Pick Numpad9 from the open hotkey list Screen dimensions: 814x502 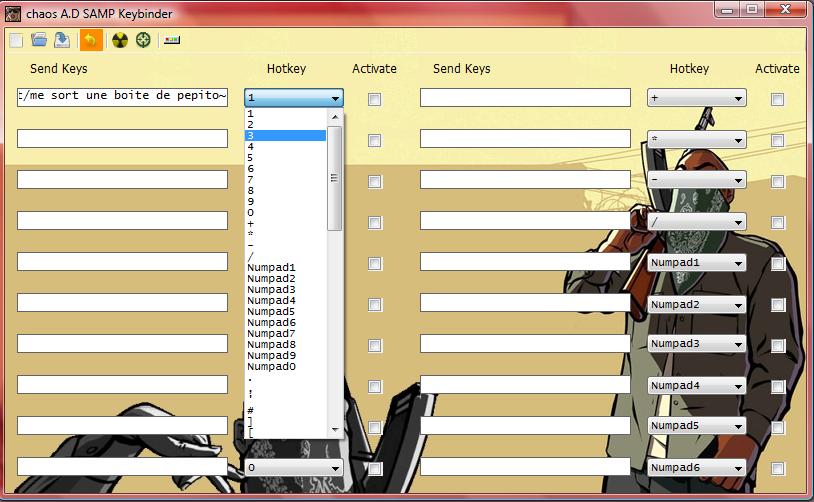tap(286, 356)
